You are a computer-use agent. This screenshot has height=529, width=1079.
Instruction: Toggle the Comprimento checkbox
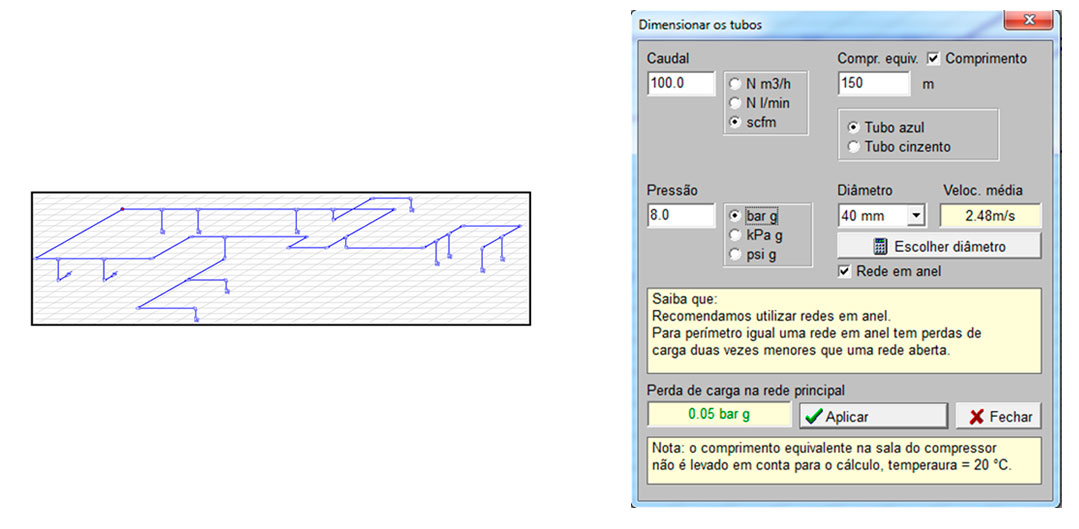tap(934, 59)
